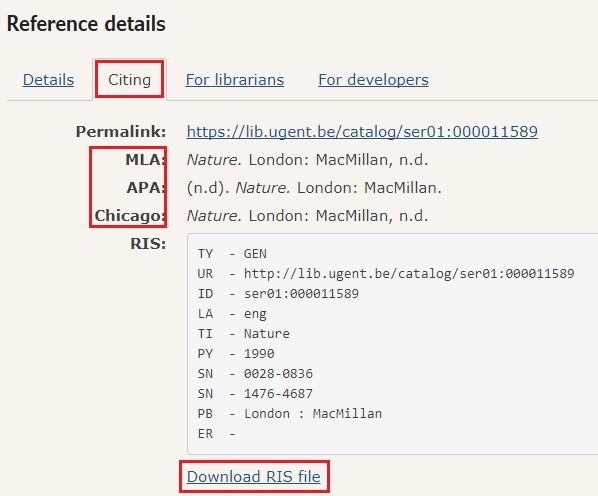This screenshot has height=496, width=598.
Task: Click RIS line ID ser01:000011589
Action: [x=278, y=294]
